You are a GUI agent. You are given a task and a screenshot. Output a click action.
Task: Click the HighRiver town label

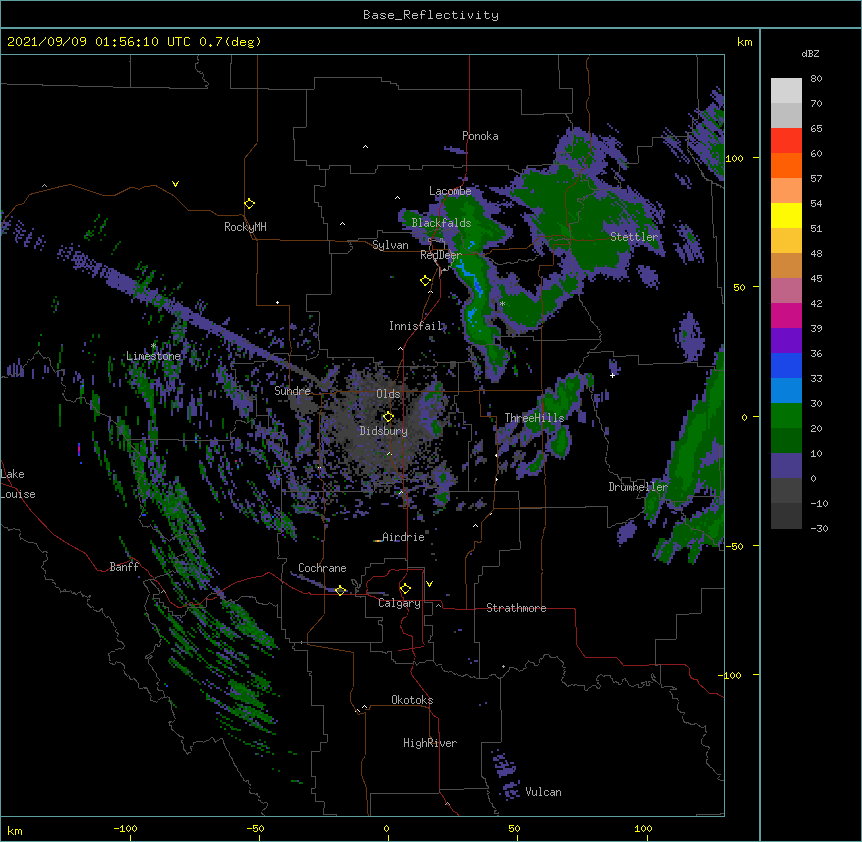(x=430, y=743)
